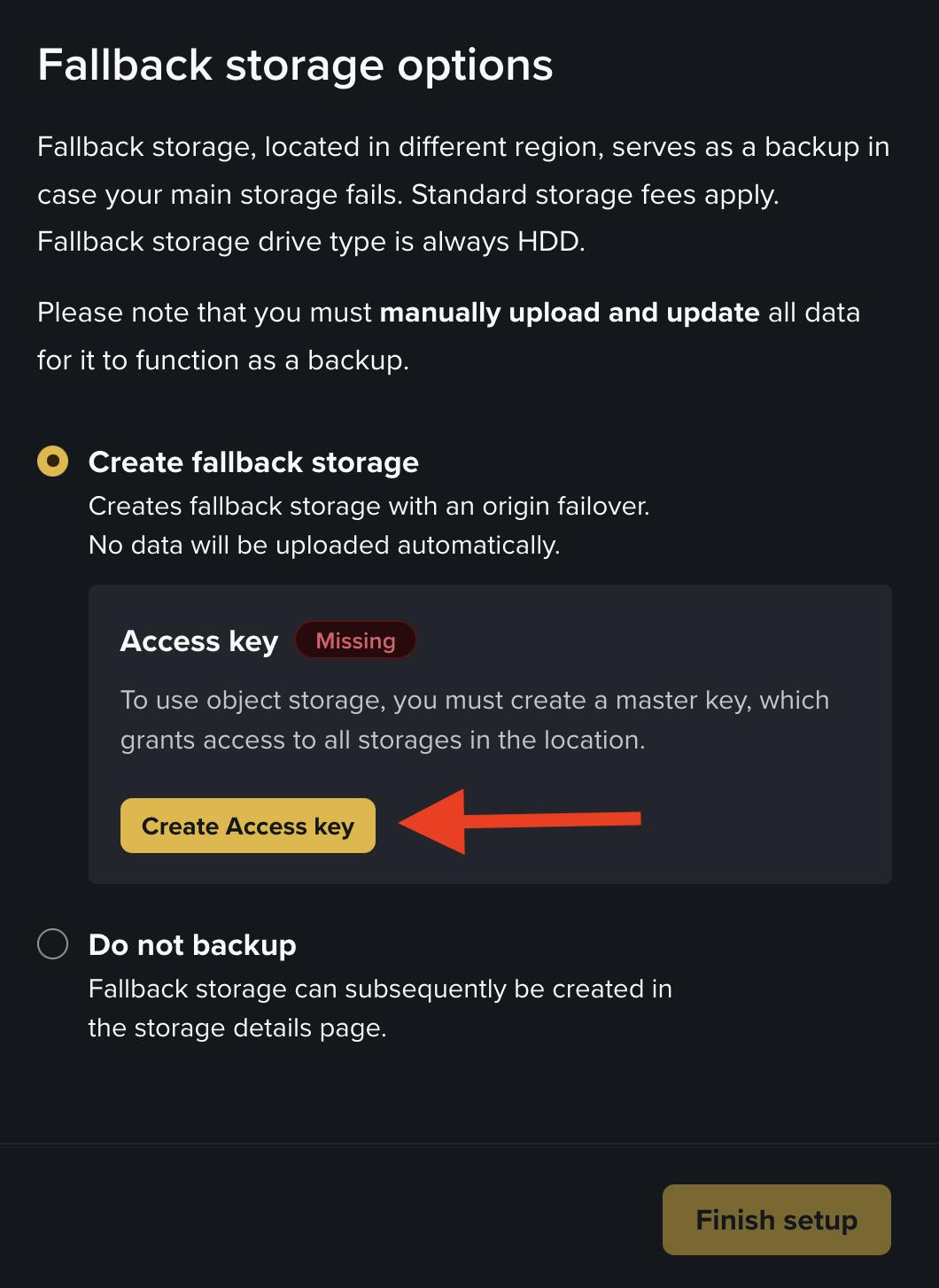Click the 'Standard storage fees apply' sentence
The height and width of the screenshot is (1288, 939).
click(595, 195)
